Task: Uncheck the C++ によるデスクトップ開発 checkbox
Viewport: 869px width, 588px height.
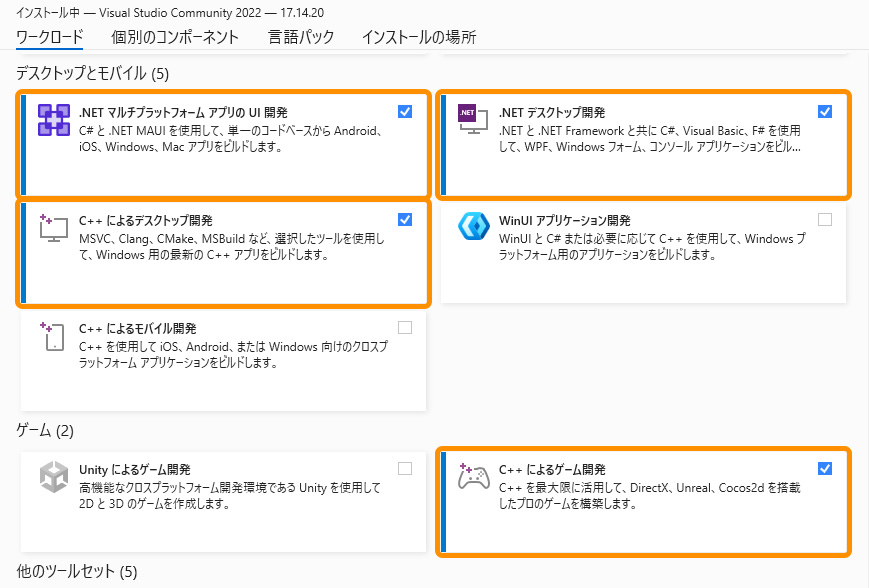Action: coord(405,220)
